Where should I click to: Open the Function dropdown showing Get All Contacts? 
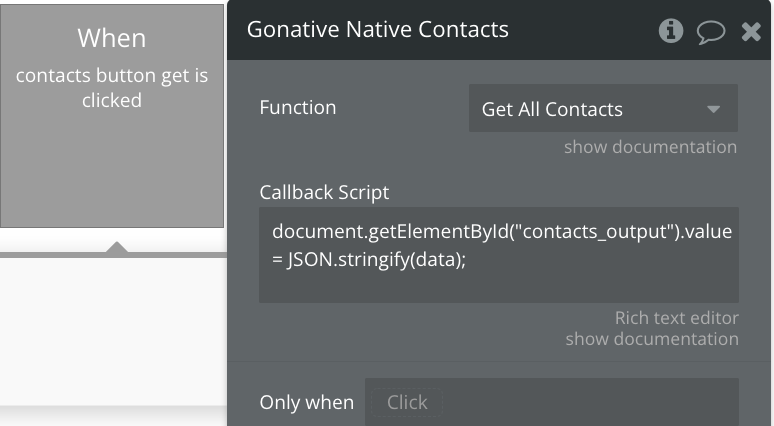603,108
